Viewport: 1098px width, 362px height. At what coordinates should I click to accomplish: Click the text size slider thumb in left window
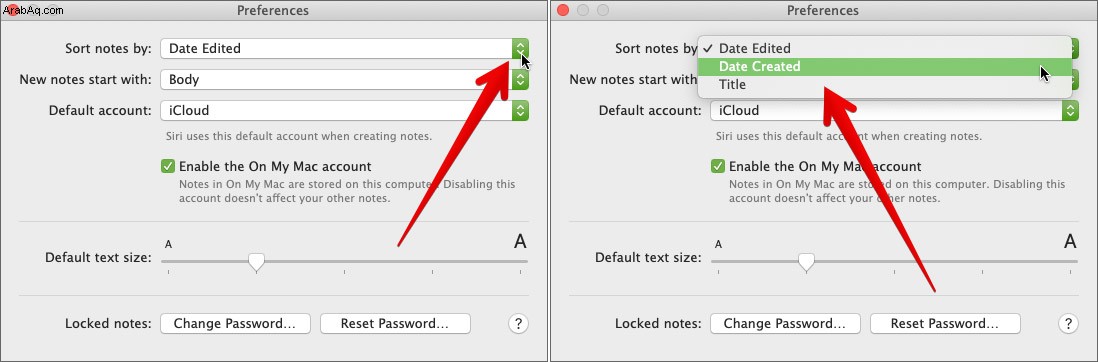click(257, 263)
